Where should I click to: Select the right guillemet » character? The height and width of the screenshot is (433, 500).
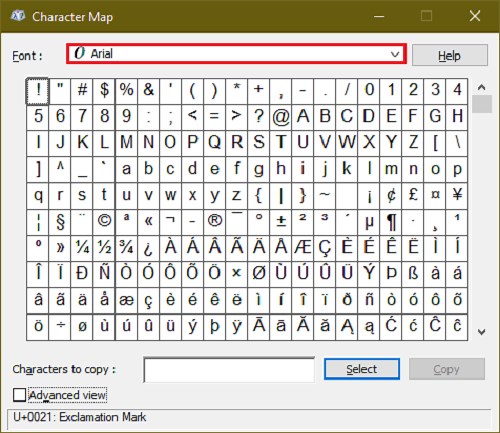click(60, 248)
